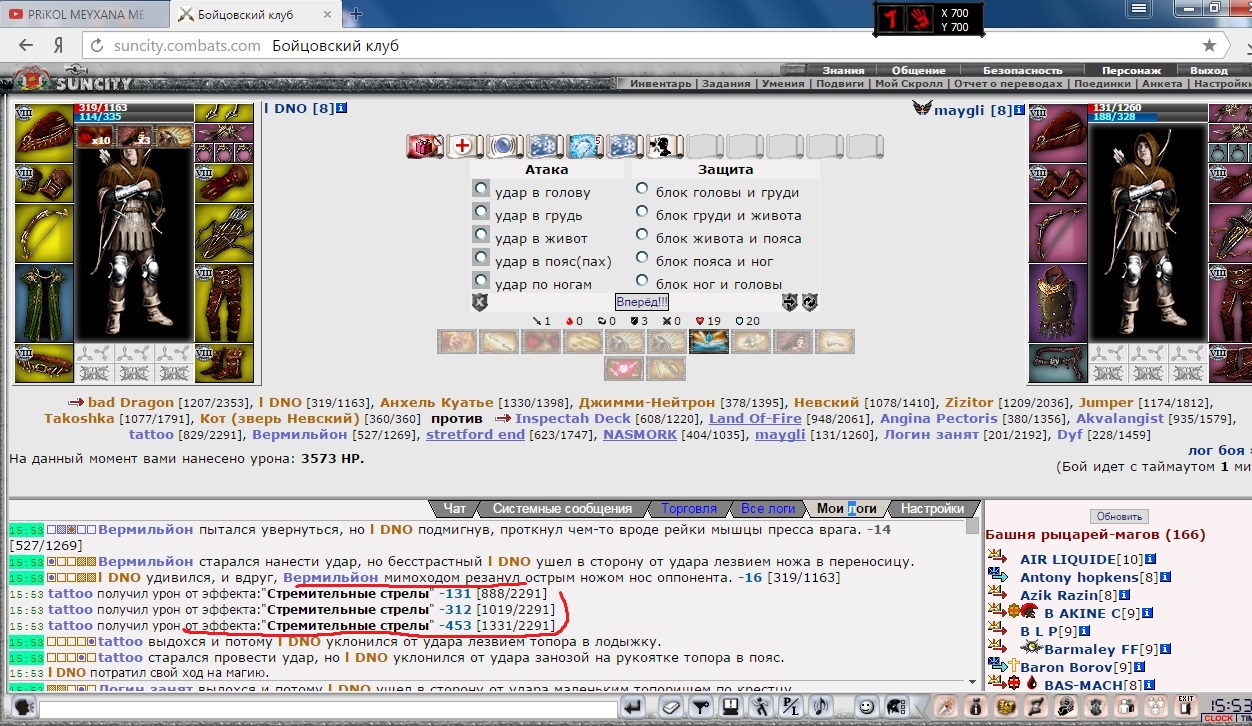1252x726 pixels.
Task: Click the circular-arrows refresh shield icon
Action: tap(810, 302)
